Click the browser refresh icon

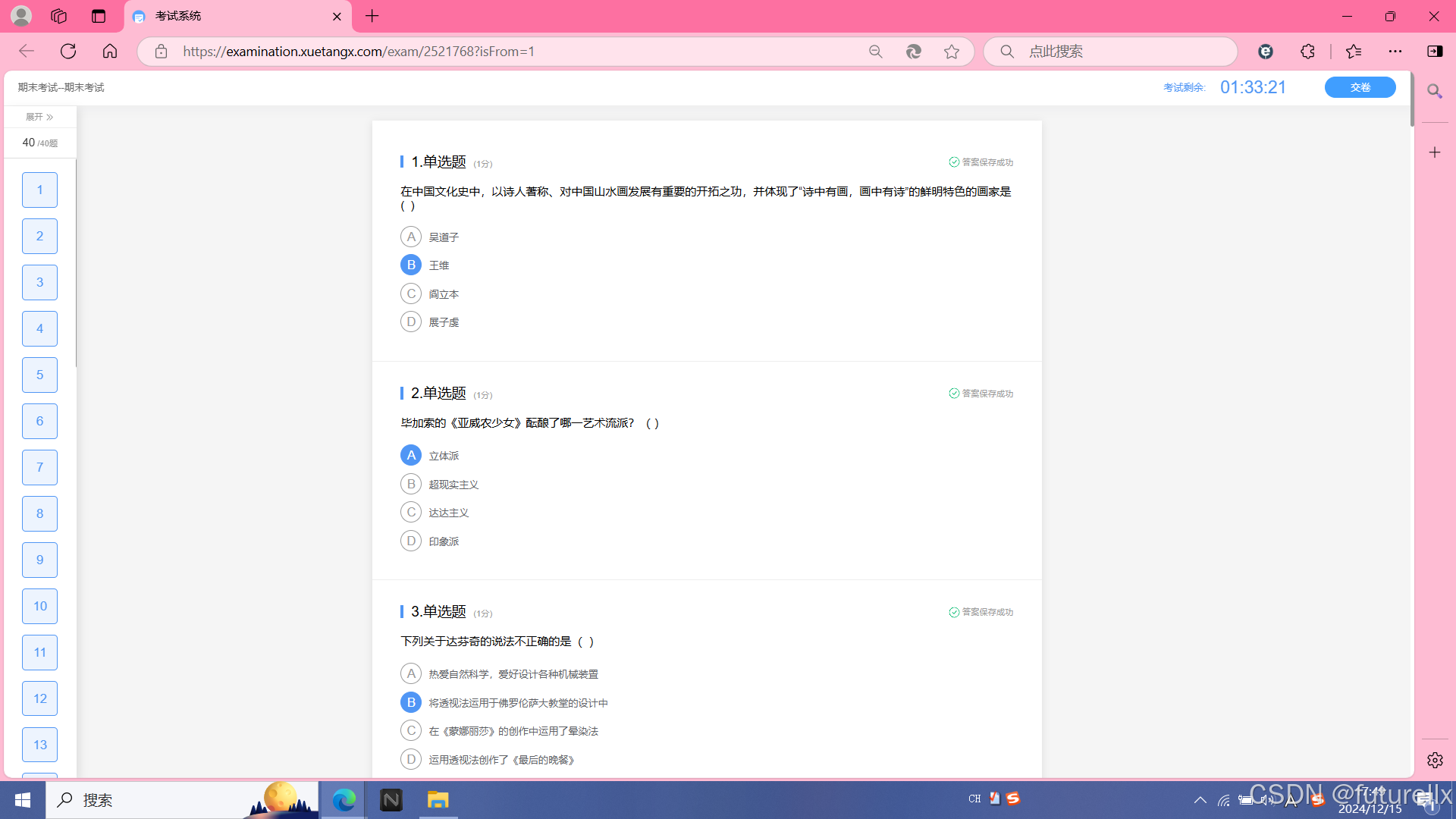(68, 52)
